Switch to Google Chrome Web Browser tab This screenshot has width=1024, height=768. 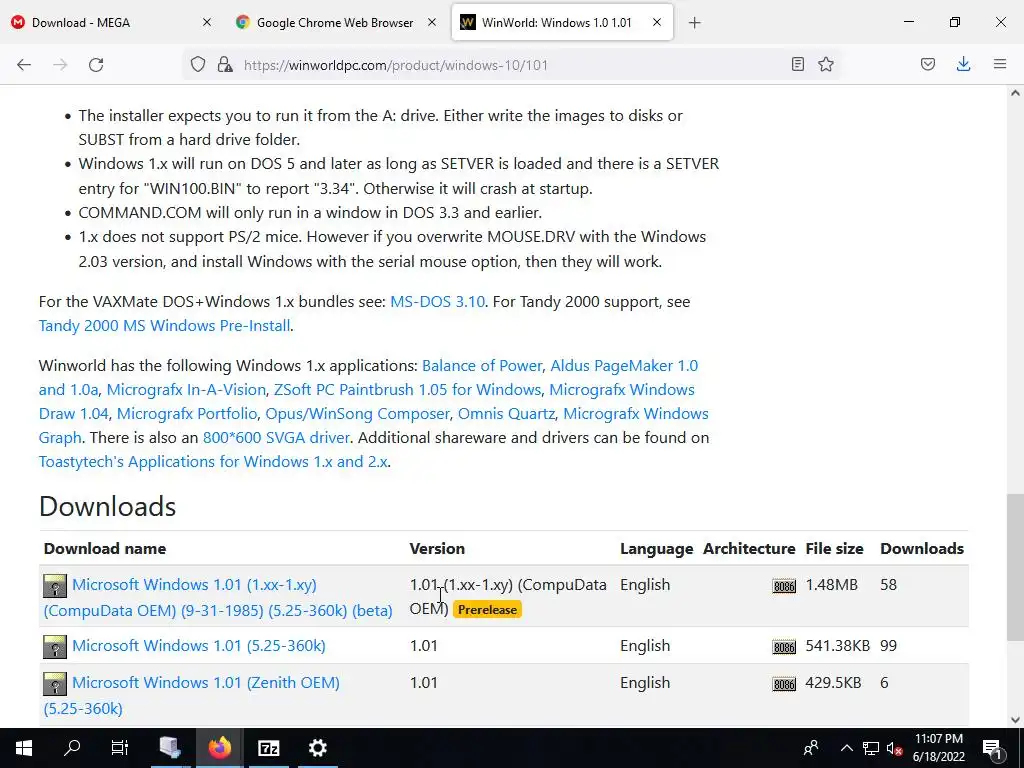334,22
